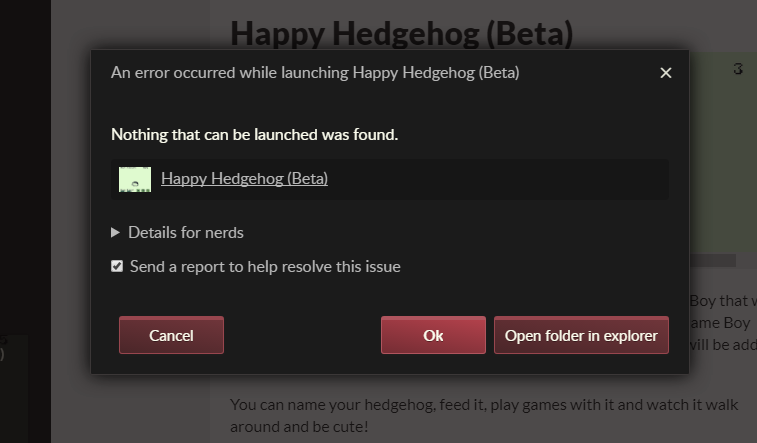The width and height of the screenshot is (757, 443).
Task: Click the page heading Happy Hedgehog (Beta)
Action: pyautogui.click(x=401, y=32)
